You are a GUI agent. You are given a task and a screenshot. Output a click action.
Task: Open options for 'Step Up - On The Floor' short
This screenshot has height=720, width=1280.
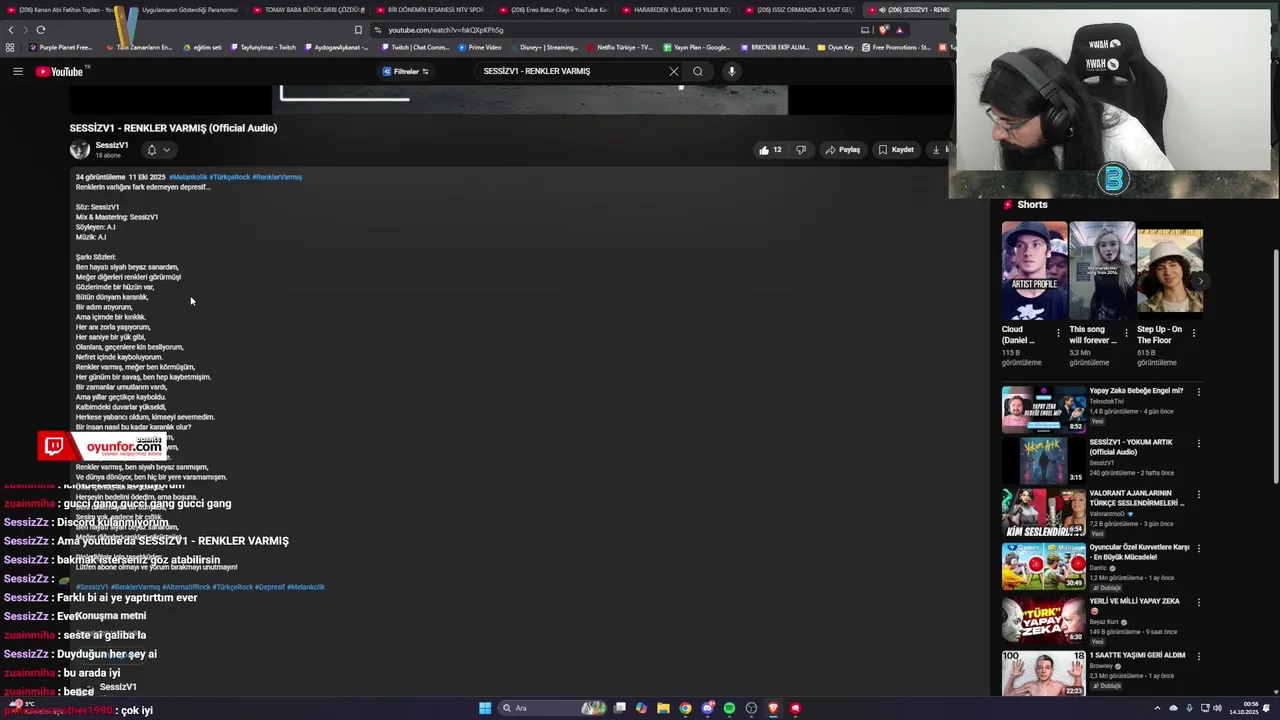click(x=1193, y=333)
